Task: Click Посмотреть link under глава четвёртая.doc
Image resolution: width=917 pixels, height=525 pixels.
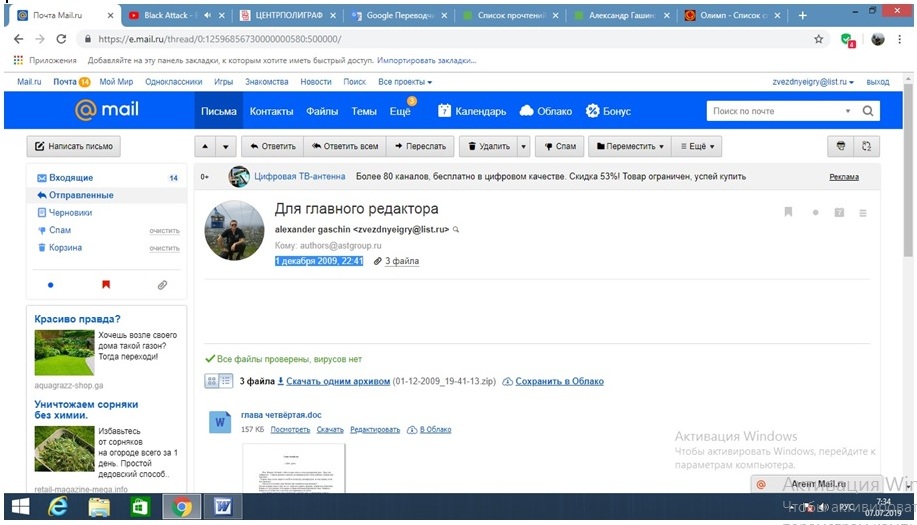Action: pyautogui.click(x=290, y=430)
